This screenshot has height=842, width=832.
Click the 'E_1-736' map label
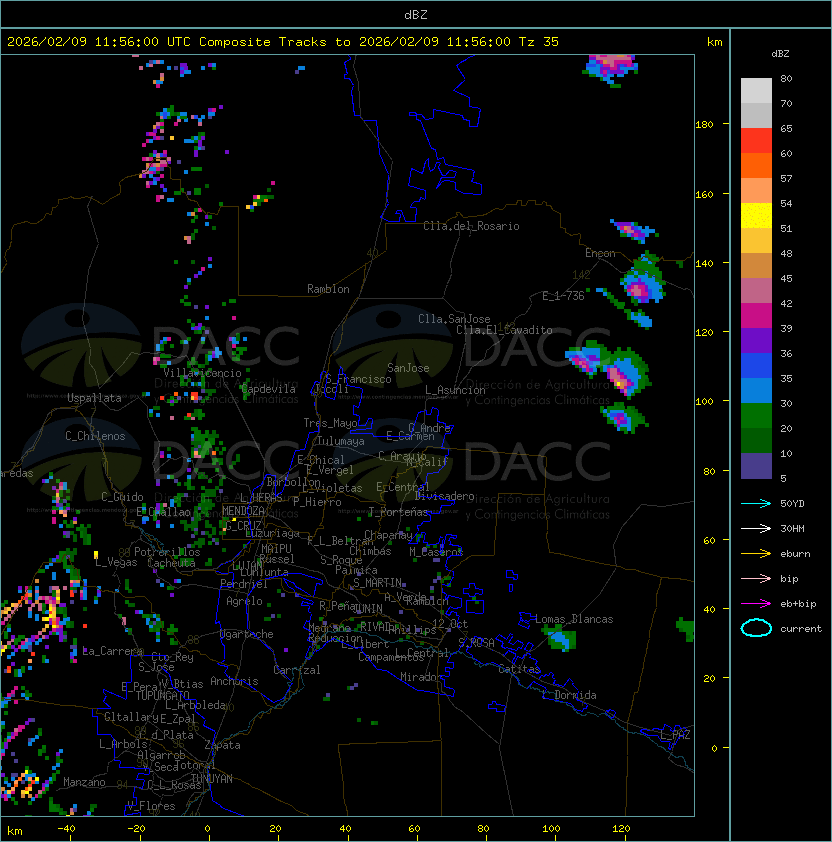pos(563,296)
